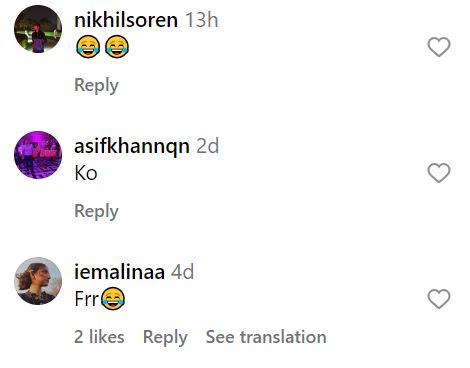
Task: Open the nikhilsoren username link
Action: point(126,20)
